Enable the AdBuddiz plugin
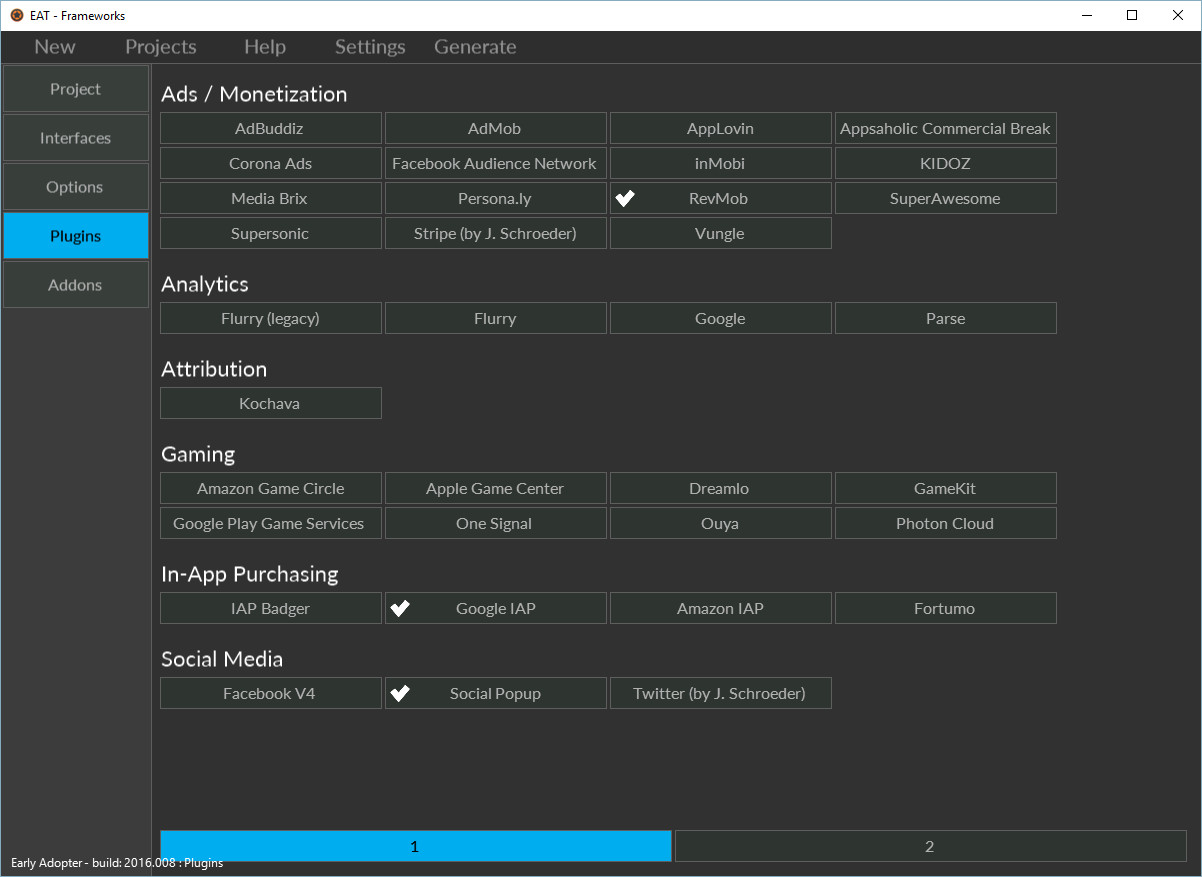1202x877 pixels. click(270, 128)
